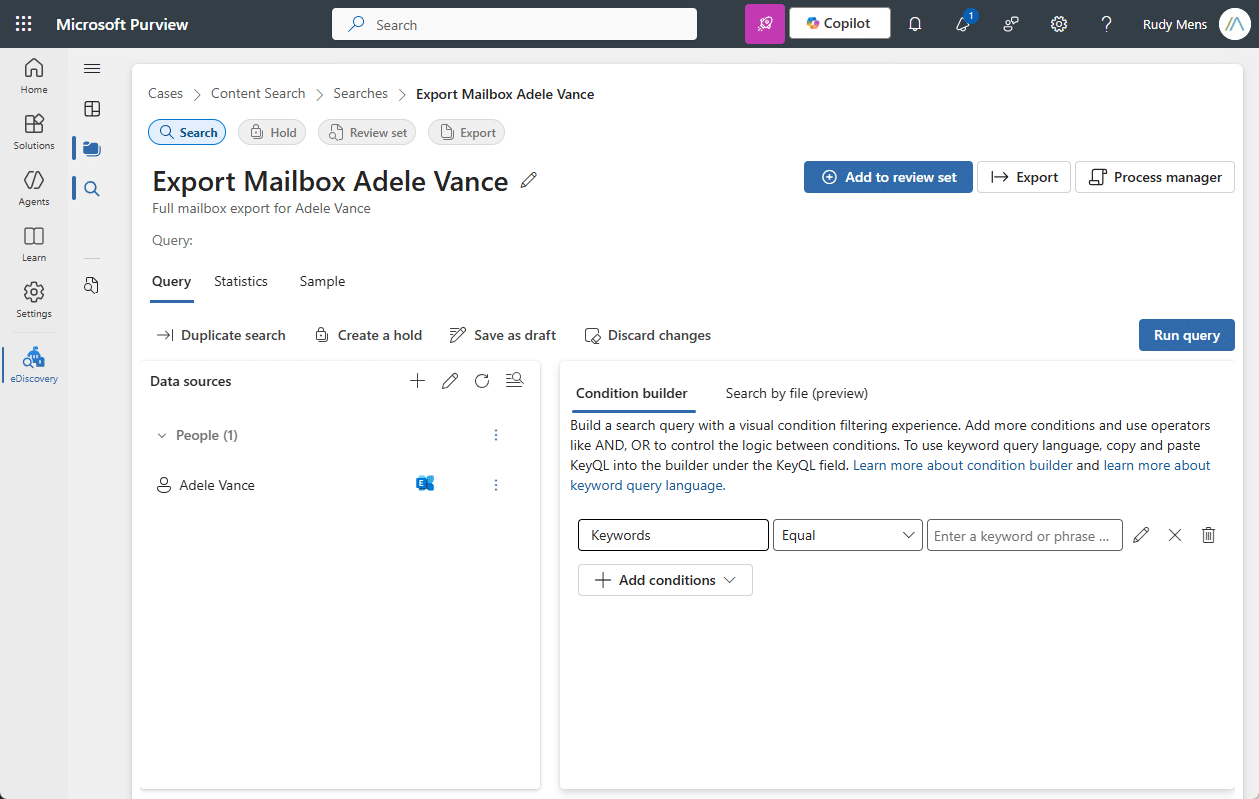Click the Run query button
This screenshot has width=1259, height=799.
coord(1186,335)
